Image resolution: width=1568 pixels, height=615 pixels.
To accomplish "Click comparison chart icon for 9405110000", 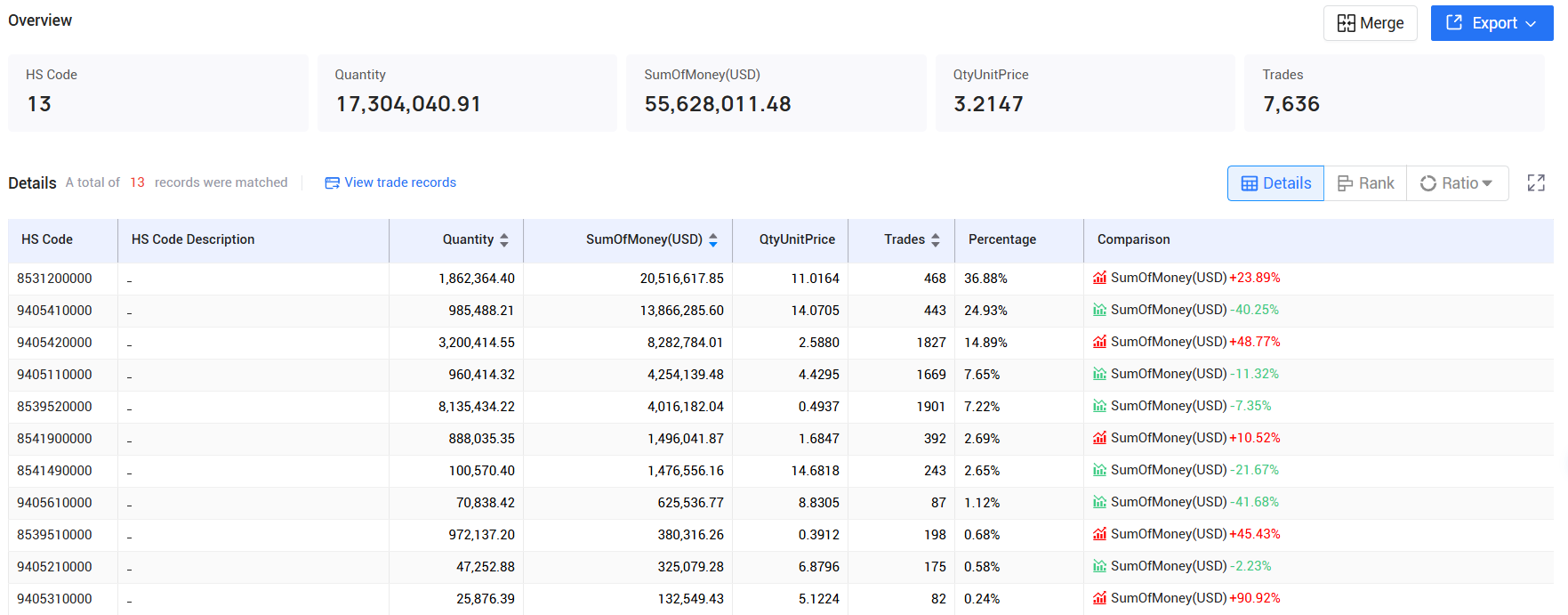I will [1100, 374].
